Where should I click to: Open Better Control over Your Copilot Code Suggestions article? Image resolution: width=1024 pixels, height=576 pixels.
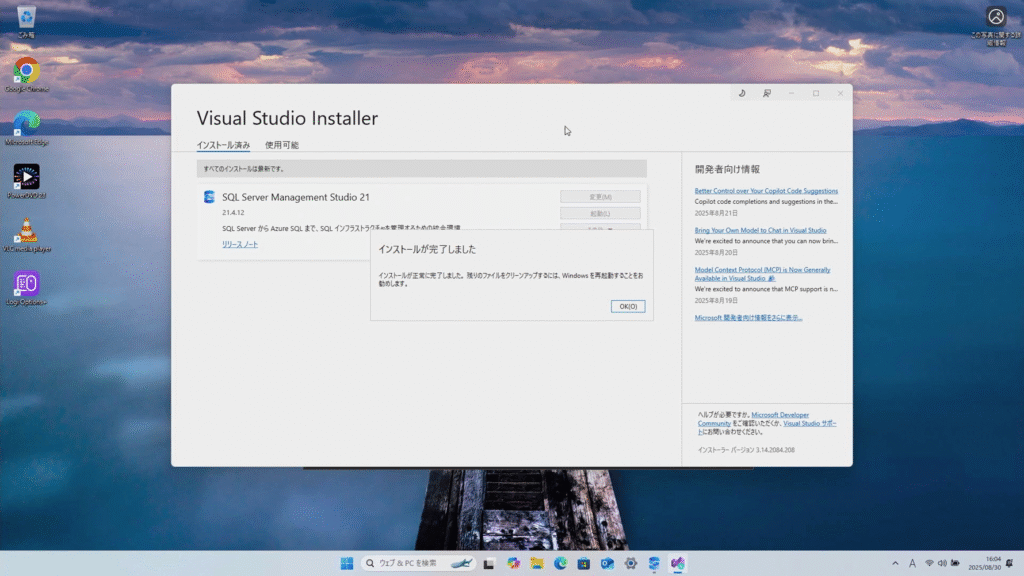(x=766, y=191)
